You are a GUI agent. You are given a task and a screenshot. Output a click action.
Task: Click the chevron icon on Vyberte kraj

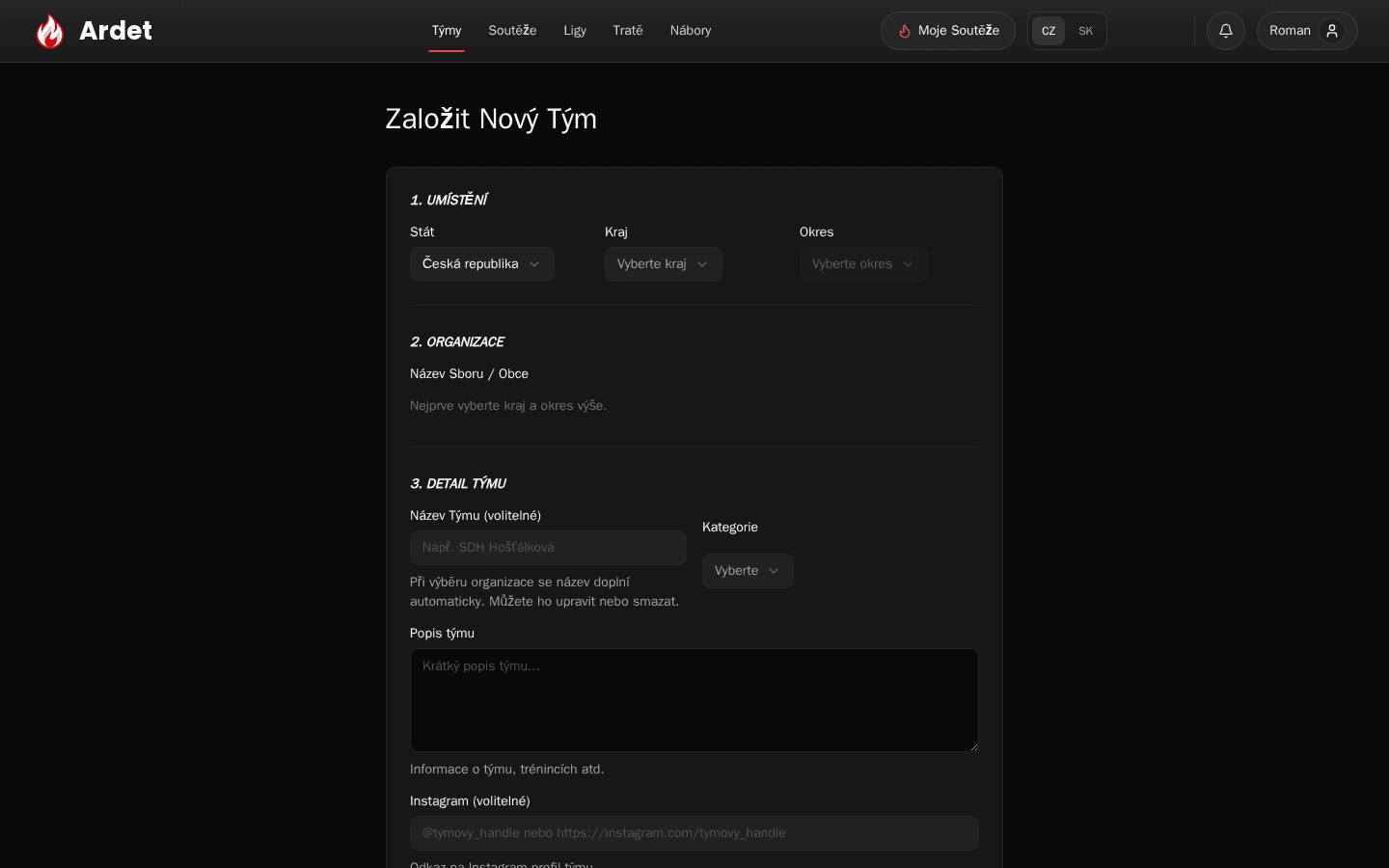pyautogui.click(x=702, y=264)
